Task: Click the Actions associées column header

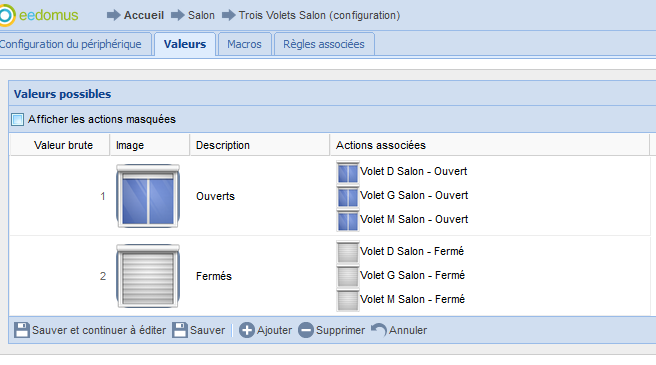Action: [490, 145]
